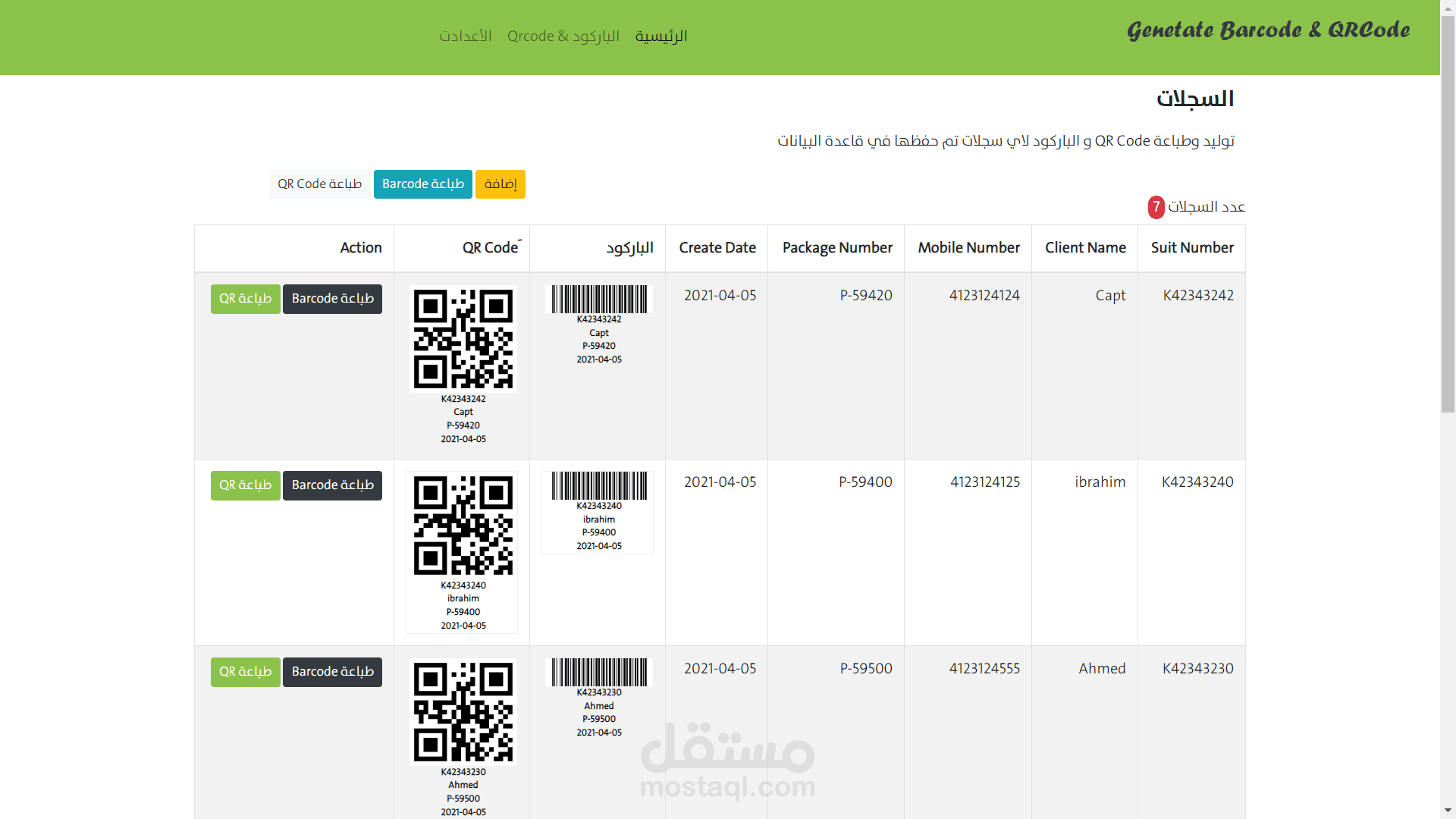This screenshot has width=1456, height=819.
Task: Click barcode image for K42343230
Action: 599,672
